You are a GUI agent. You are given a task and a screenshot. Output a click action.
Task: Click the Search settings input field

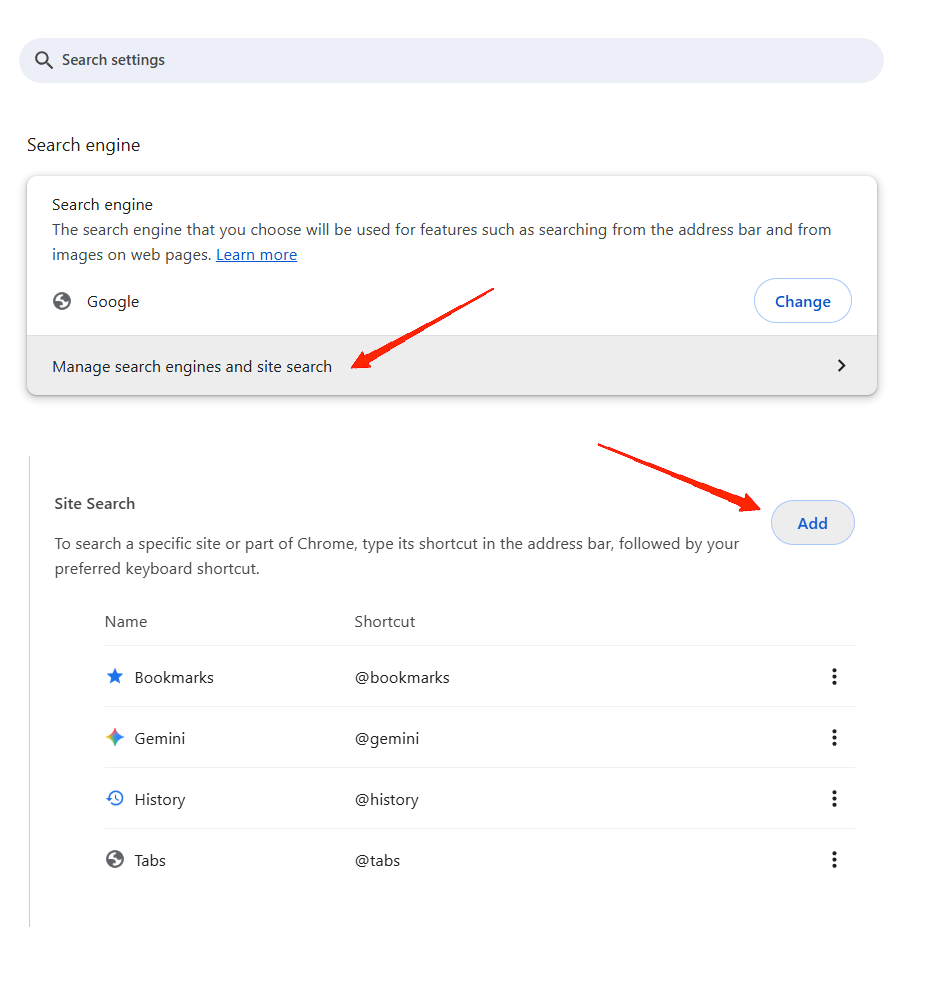450,60
